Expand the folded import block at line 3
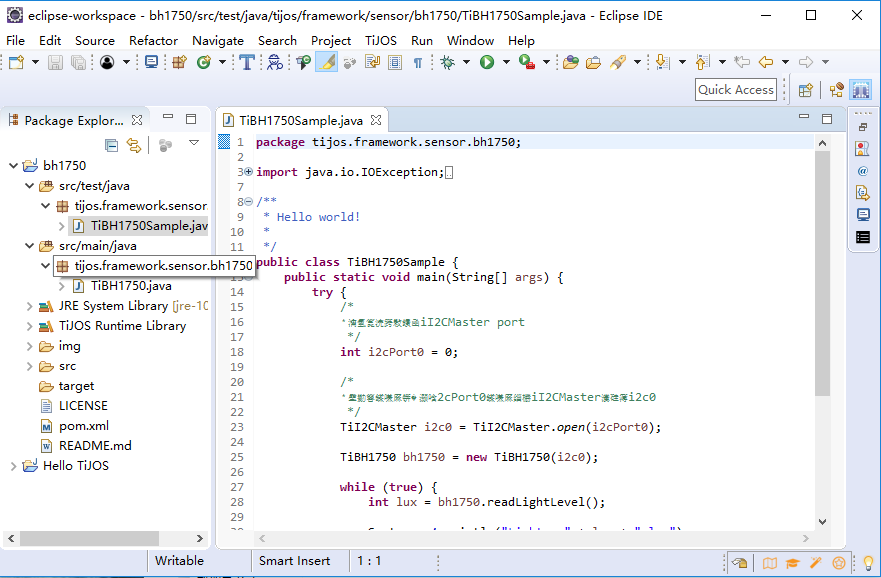881x578 pixels. (x=248, y=172)
